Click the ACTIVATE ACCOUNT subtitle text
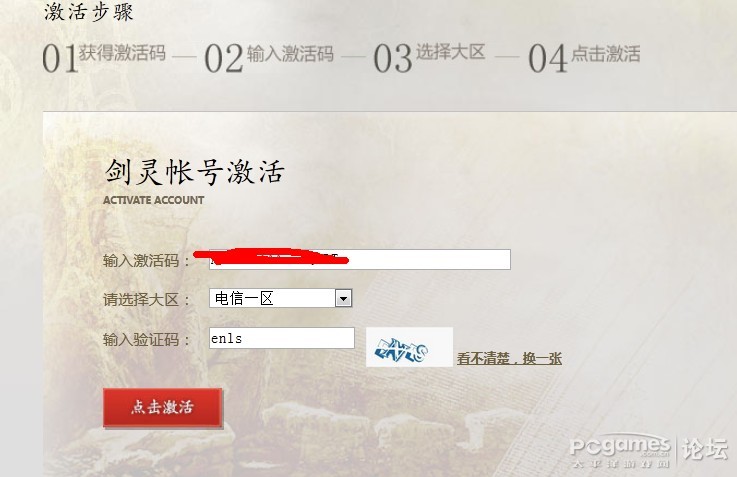The width and height of the screenshot is (737, 477). click(x=153, y=200)
